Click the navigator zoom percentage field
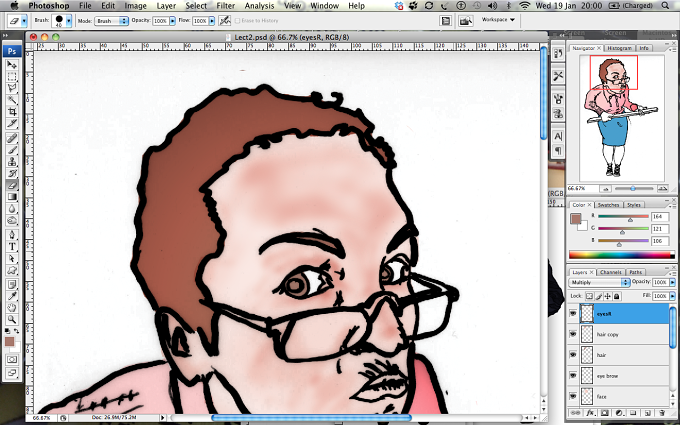The height and width of the screenshot is (425, 680). pos(582,189)
